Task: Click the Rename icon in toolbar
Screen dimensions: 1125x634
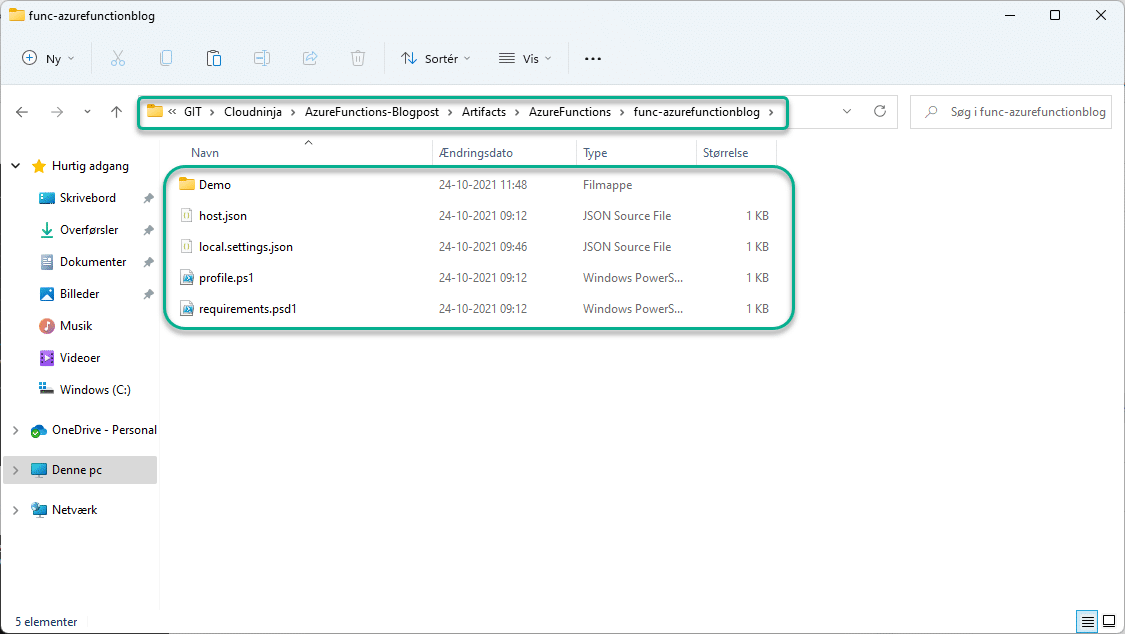Action: point(262,58)
